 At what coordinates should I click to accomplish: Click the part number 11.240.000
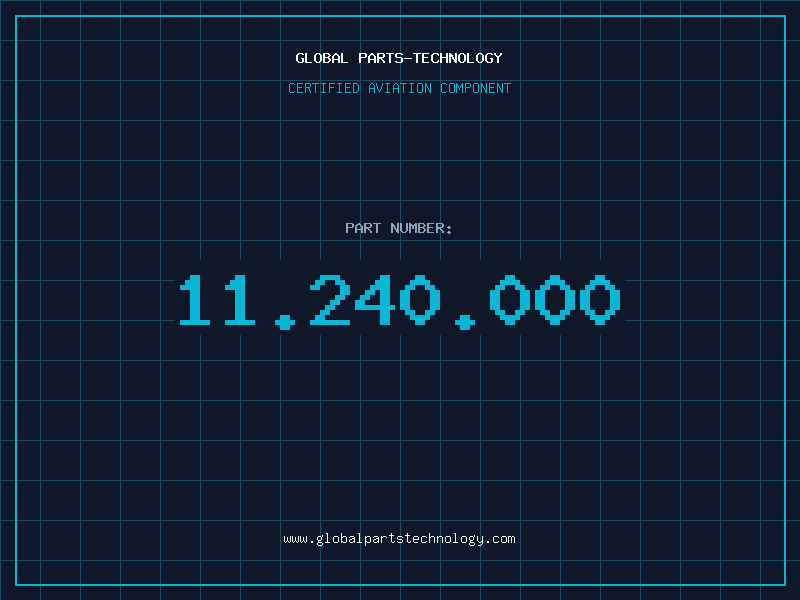click(x=399, y=301)
